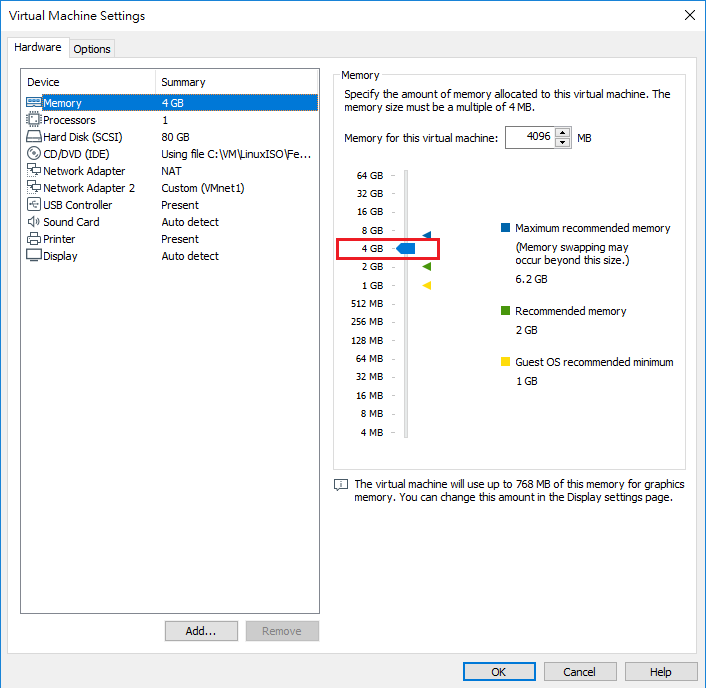714x688 pixels.
Task: Click the yellow guest OS minimum marker
Action: tap(427, 285)
